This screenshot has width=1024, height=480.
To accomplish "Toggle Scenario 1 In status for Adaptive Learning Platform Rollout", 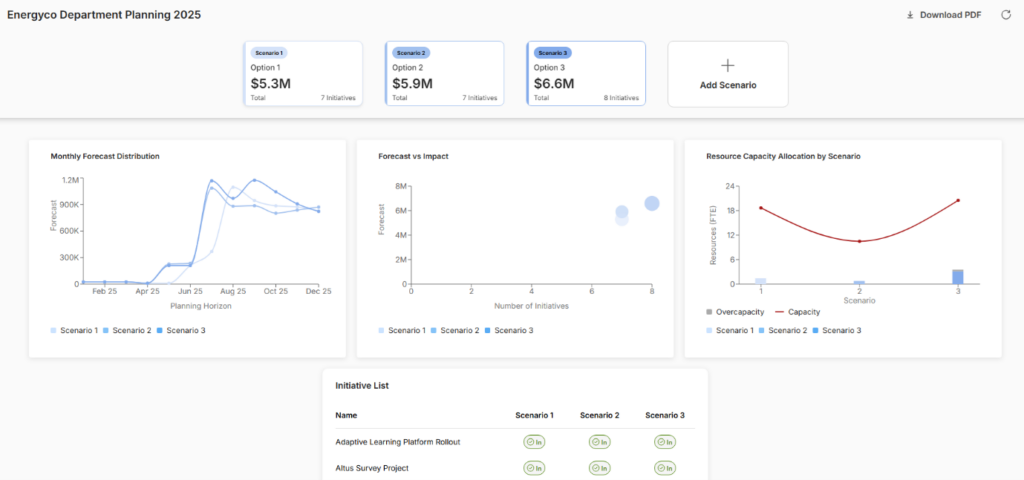I will [x=534, y=442].
